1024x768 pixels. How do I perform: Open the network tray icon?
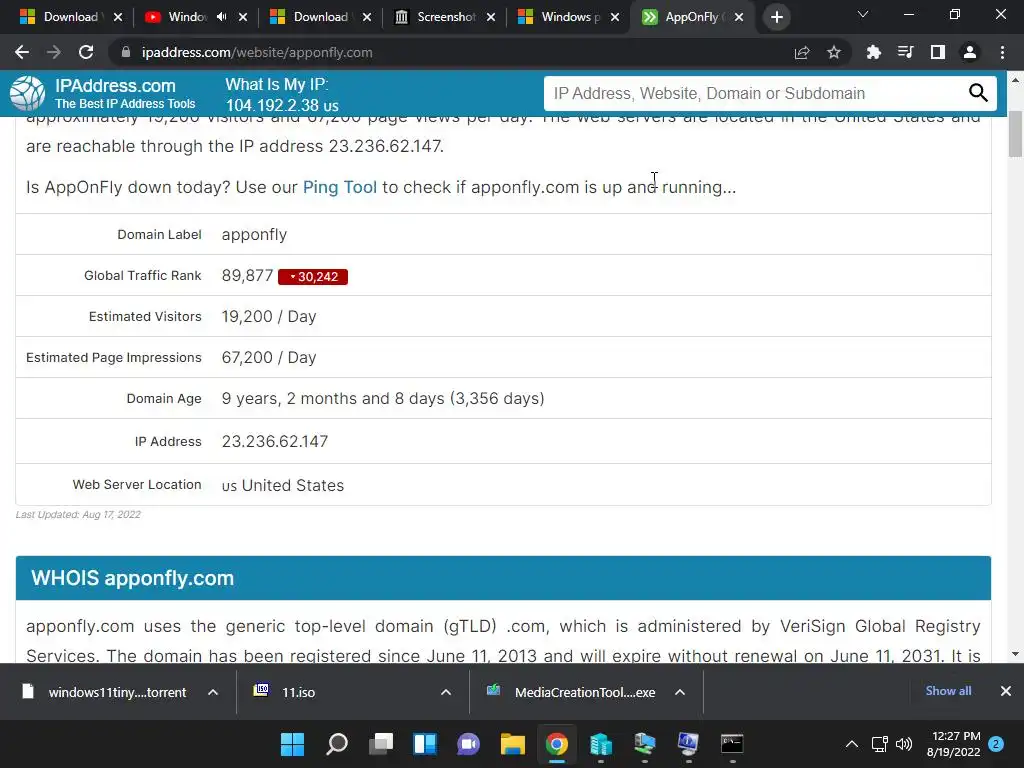879,744
